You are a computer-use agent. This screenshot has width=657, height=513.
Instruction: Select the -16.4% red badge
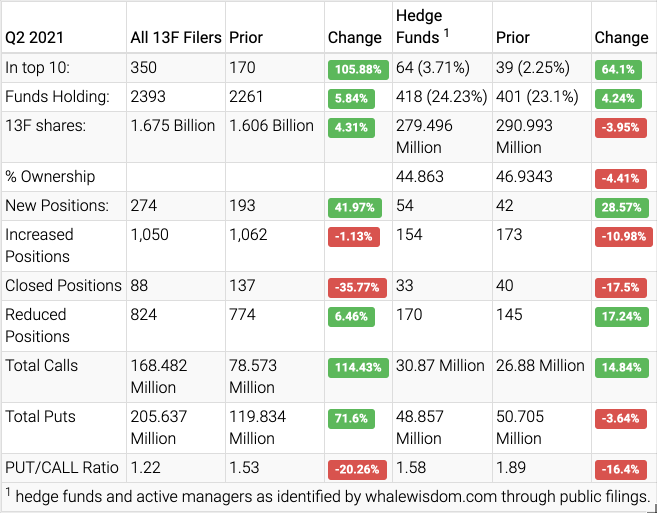[x=618, y=468]
